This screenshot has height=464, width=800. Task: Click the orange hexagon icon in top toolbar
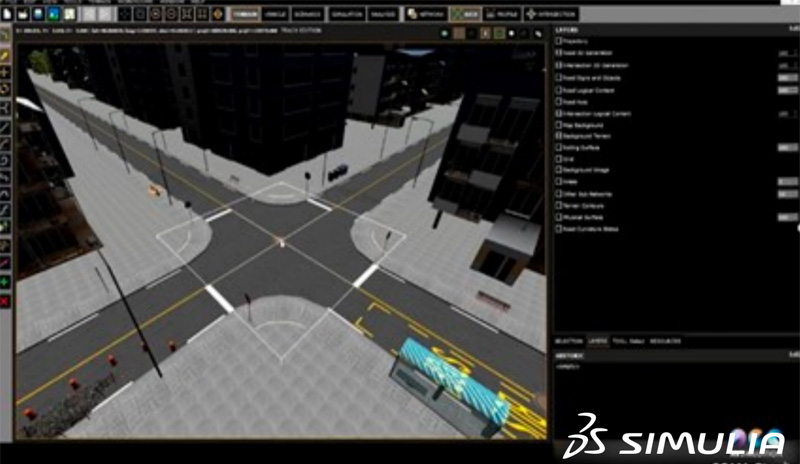[217, 14]
